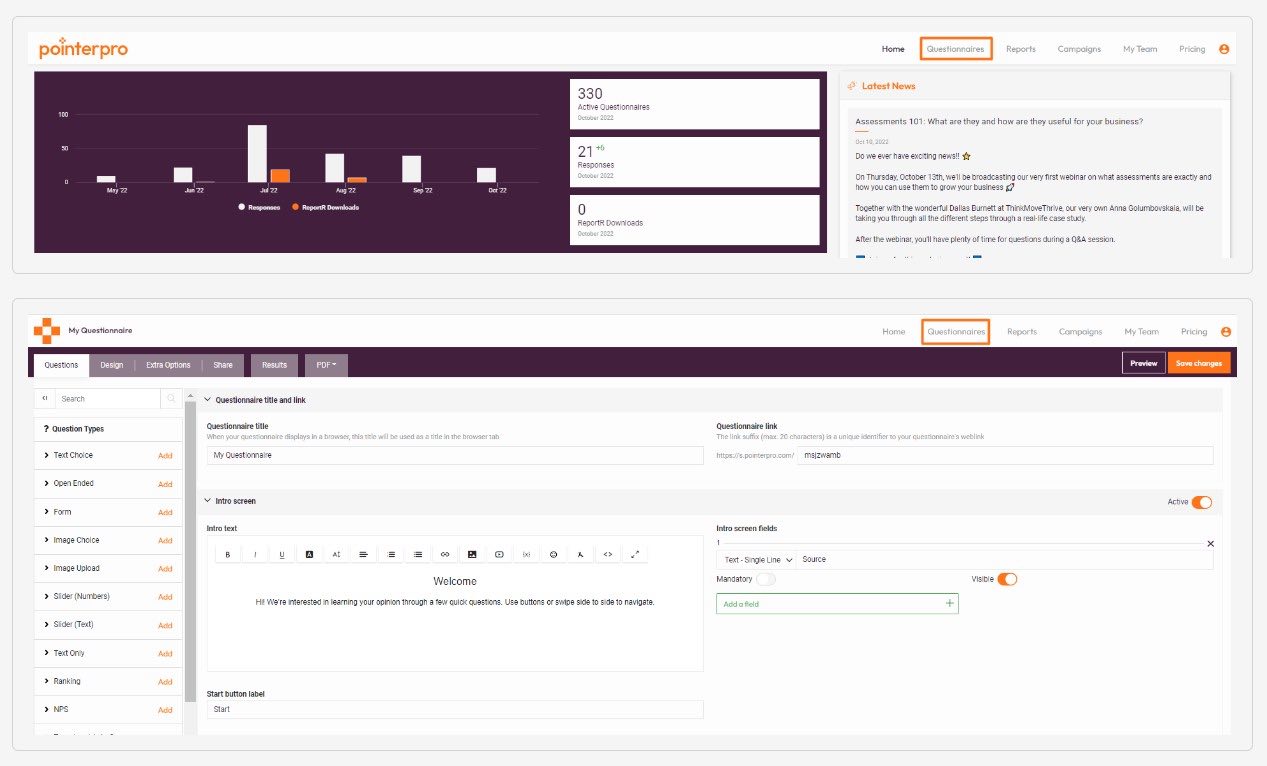
Task: Insert an image into the intro text
Action: coord(472,553)
